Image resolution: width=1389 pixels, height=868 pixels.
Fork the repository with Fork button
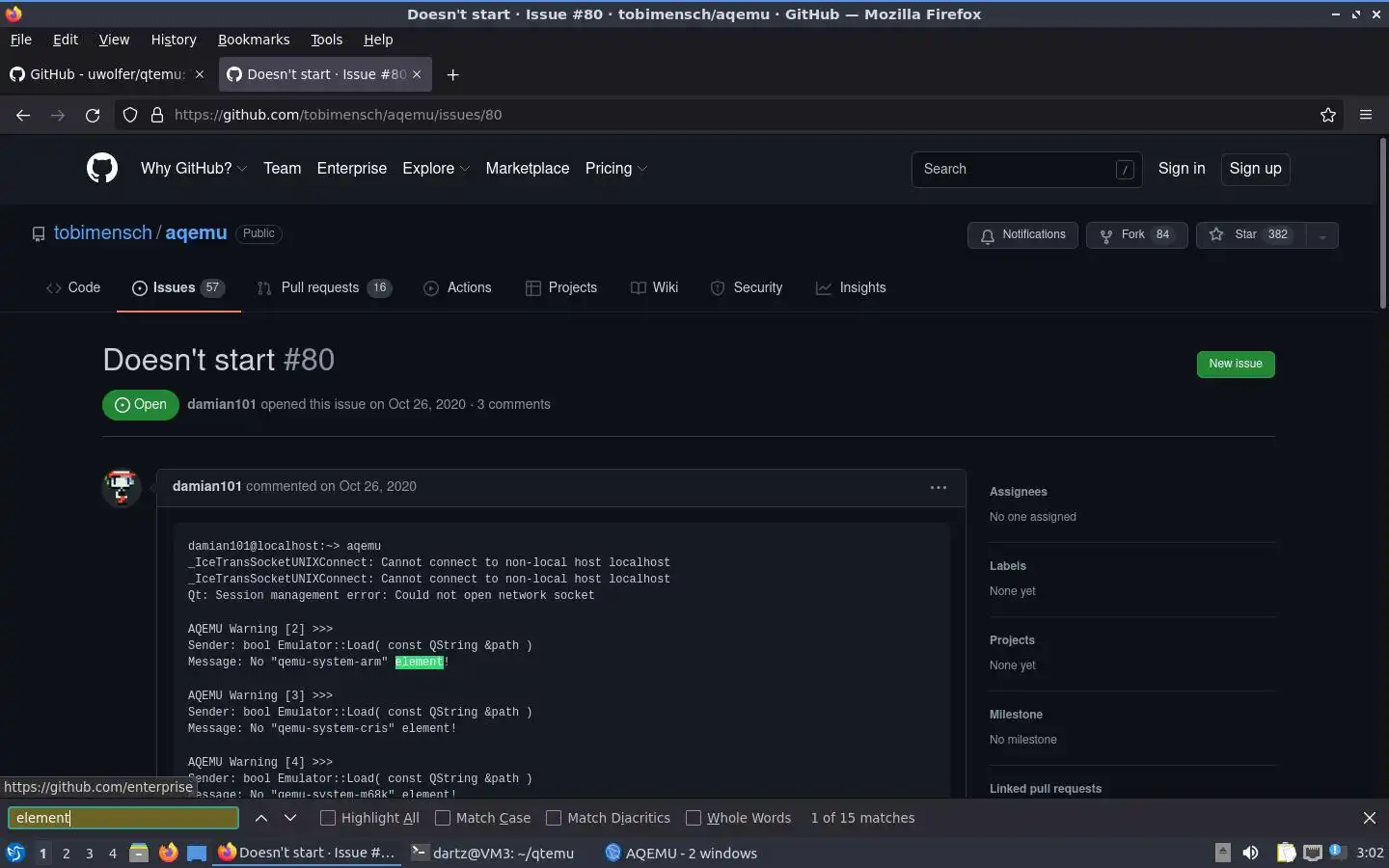point(1137,235)
